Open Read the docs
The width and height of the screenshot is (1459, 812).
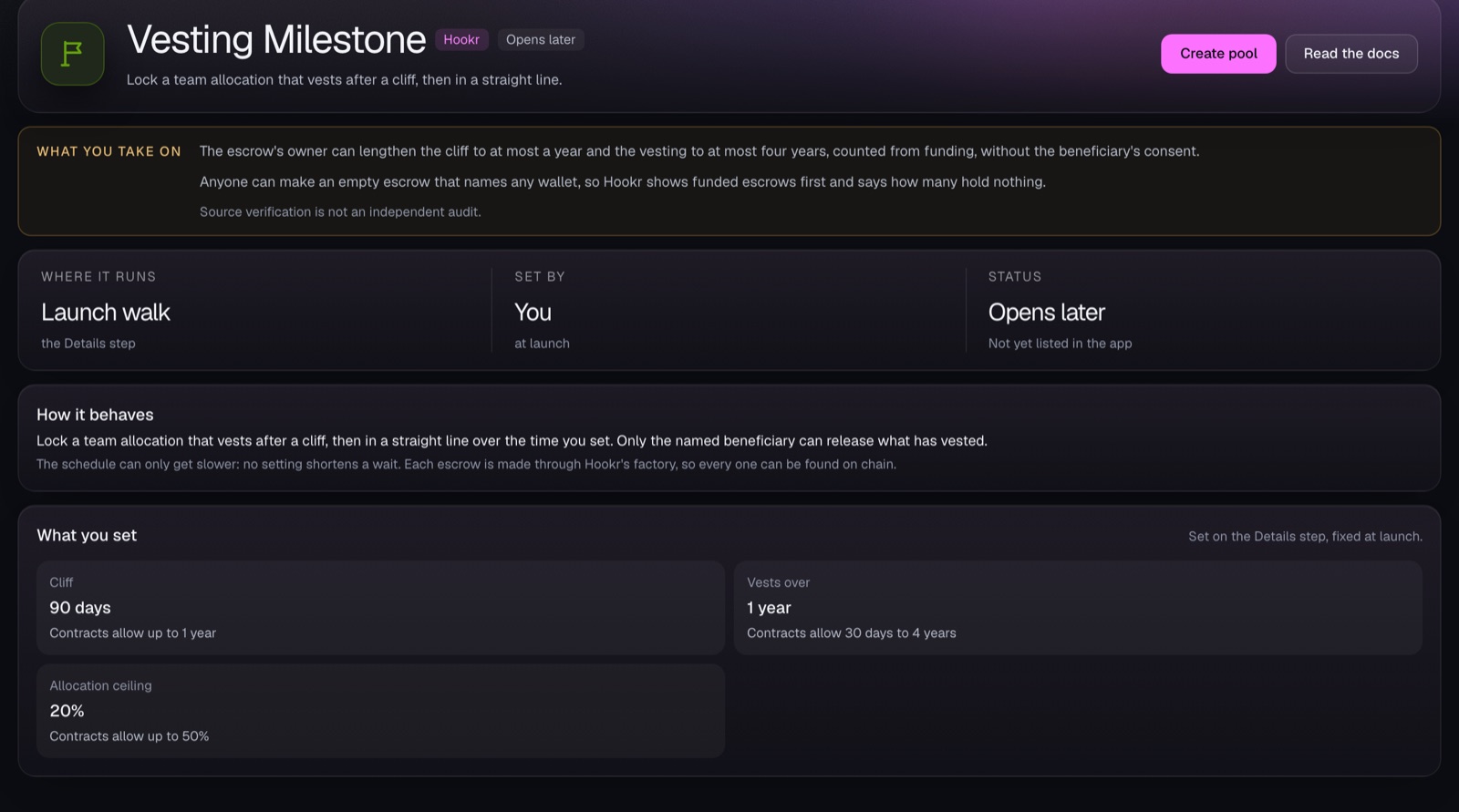[1351, 54]
